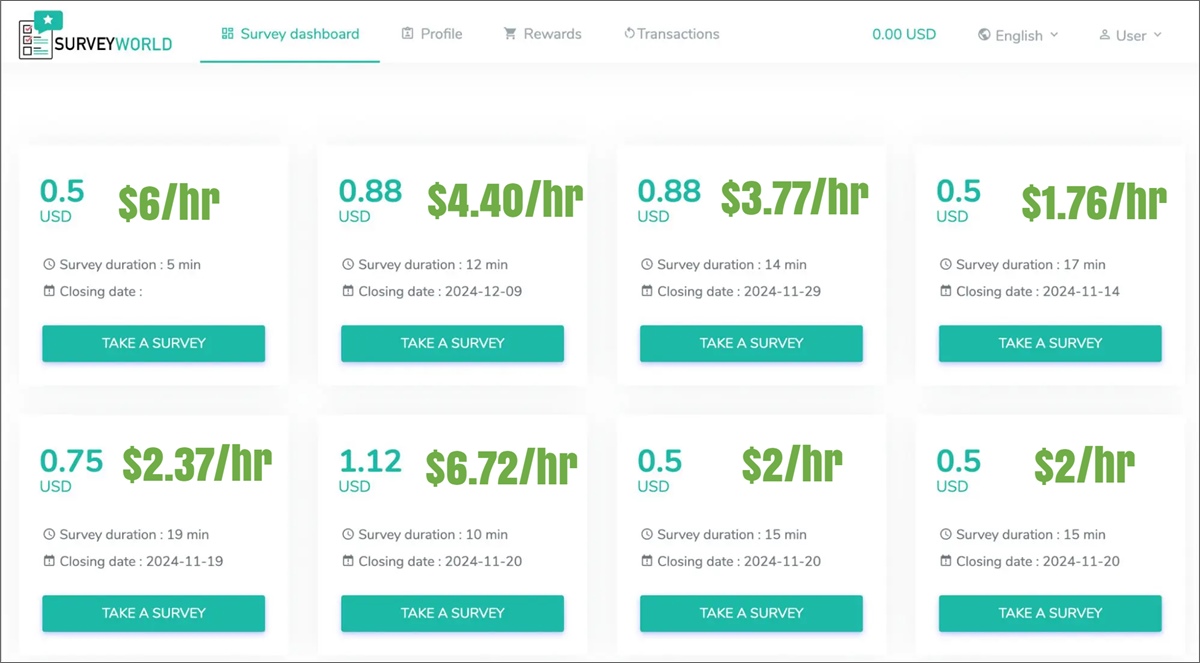Image resolution: width=1200 pixels, height=663 pixels.
Task: Click 0.88 amount on the 12 min card
Action: (370, 191)
